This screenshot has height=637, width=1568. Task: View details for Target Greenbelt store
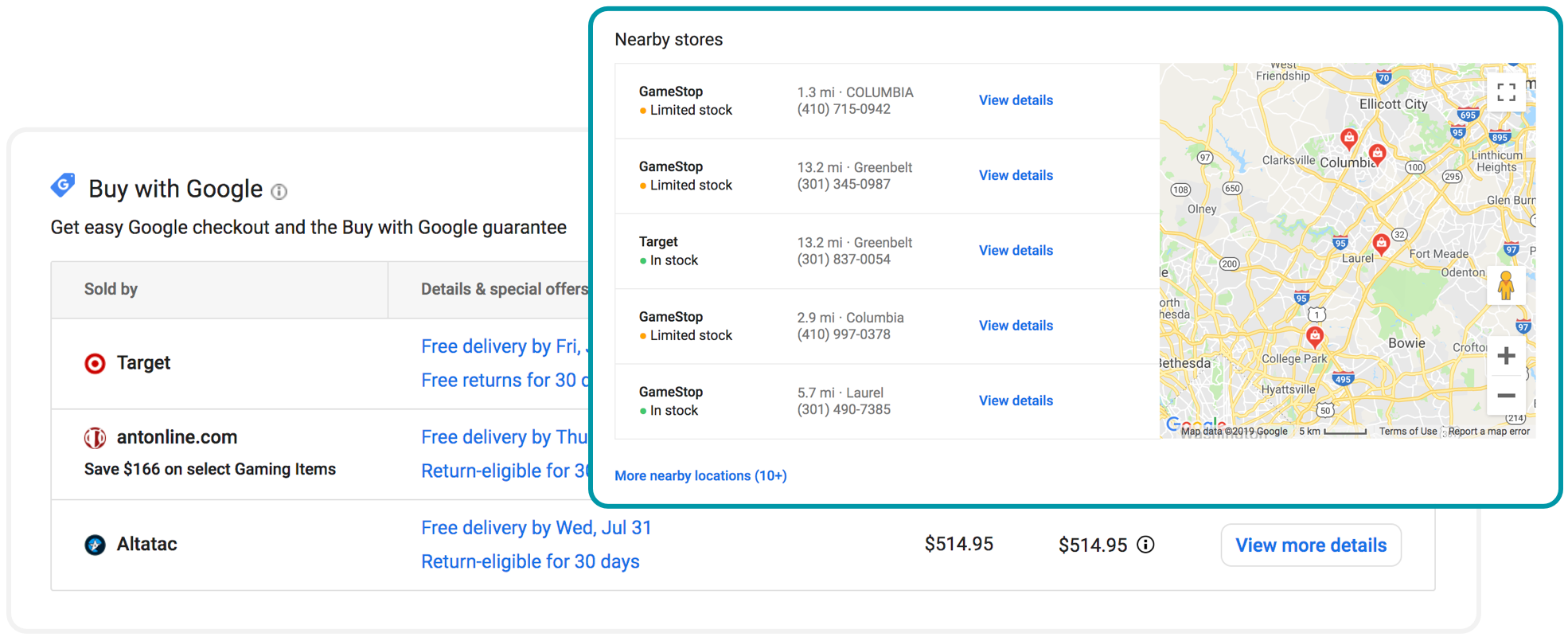(1016, 250)
